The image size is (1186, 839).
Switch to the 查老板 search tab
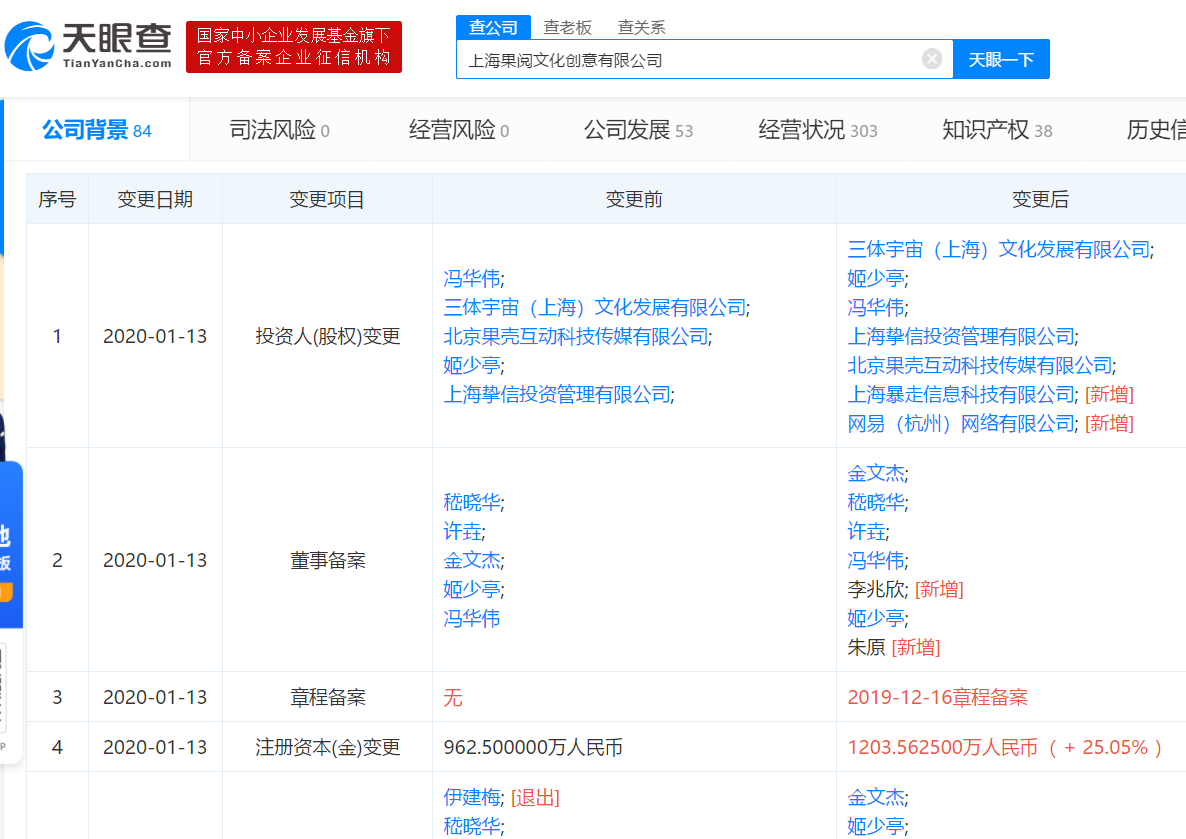click(x=567, y=27)
